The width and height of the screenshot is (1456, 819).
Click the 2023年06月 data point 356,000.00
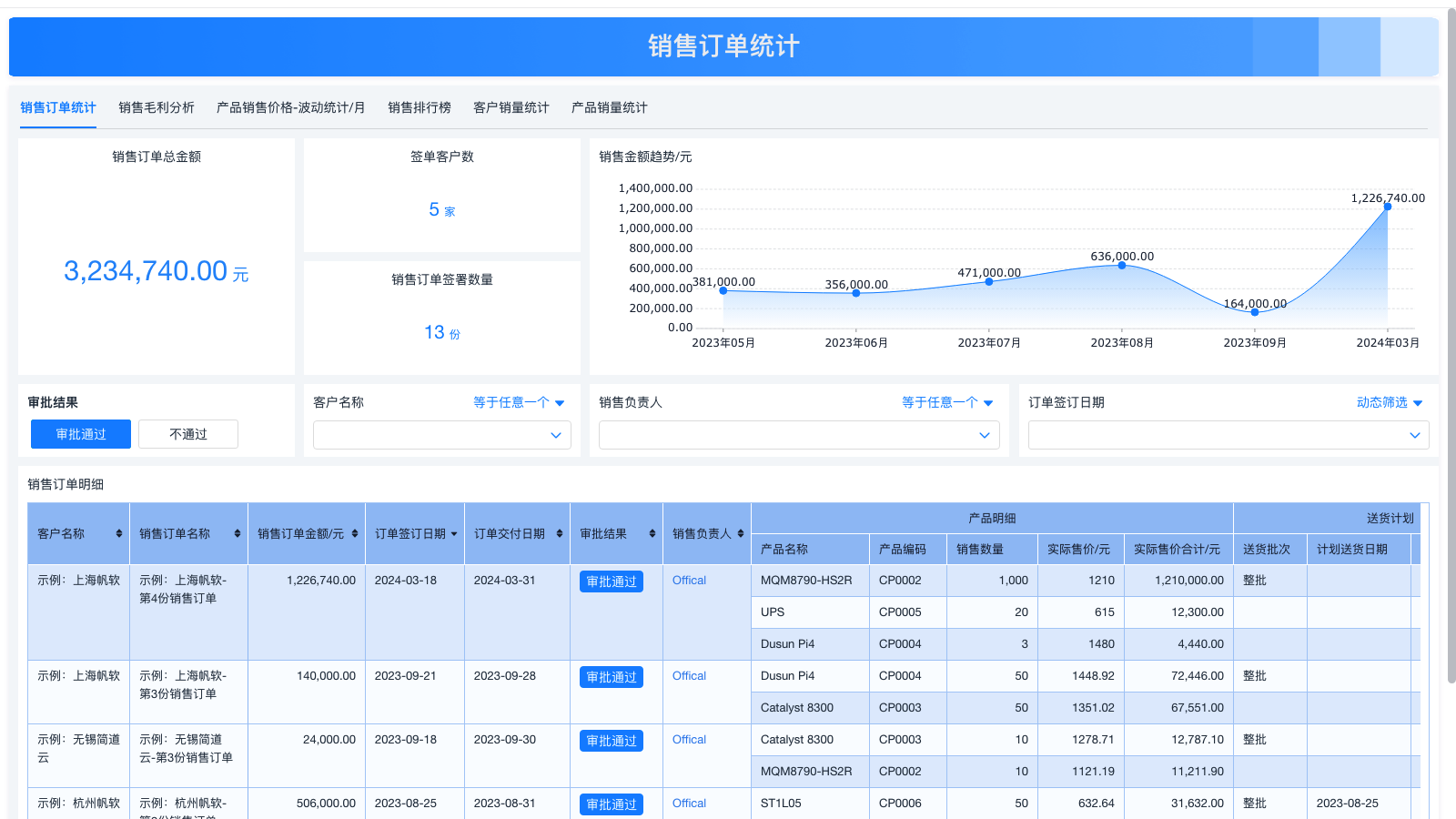[856, 293]
